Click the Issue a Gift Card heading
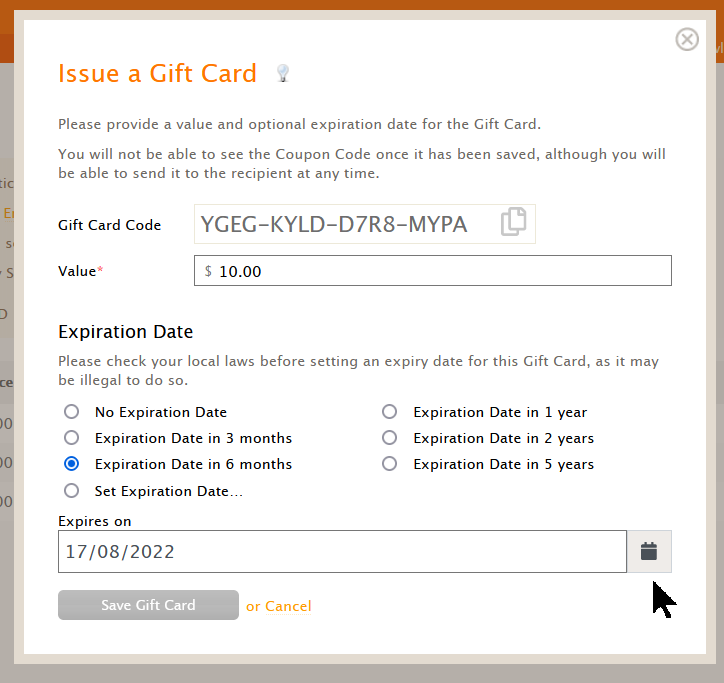The image size is (724, 683). [x=157, y=73]
